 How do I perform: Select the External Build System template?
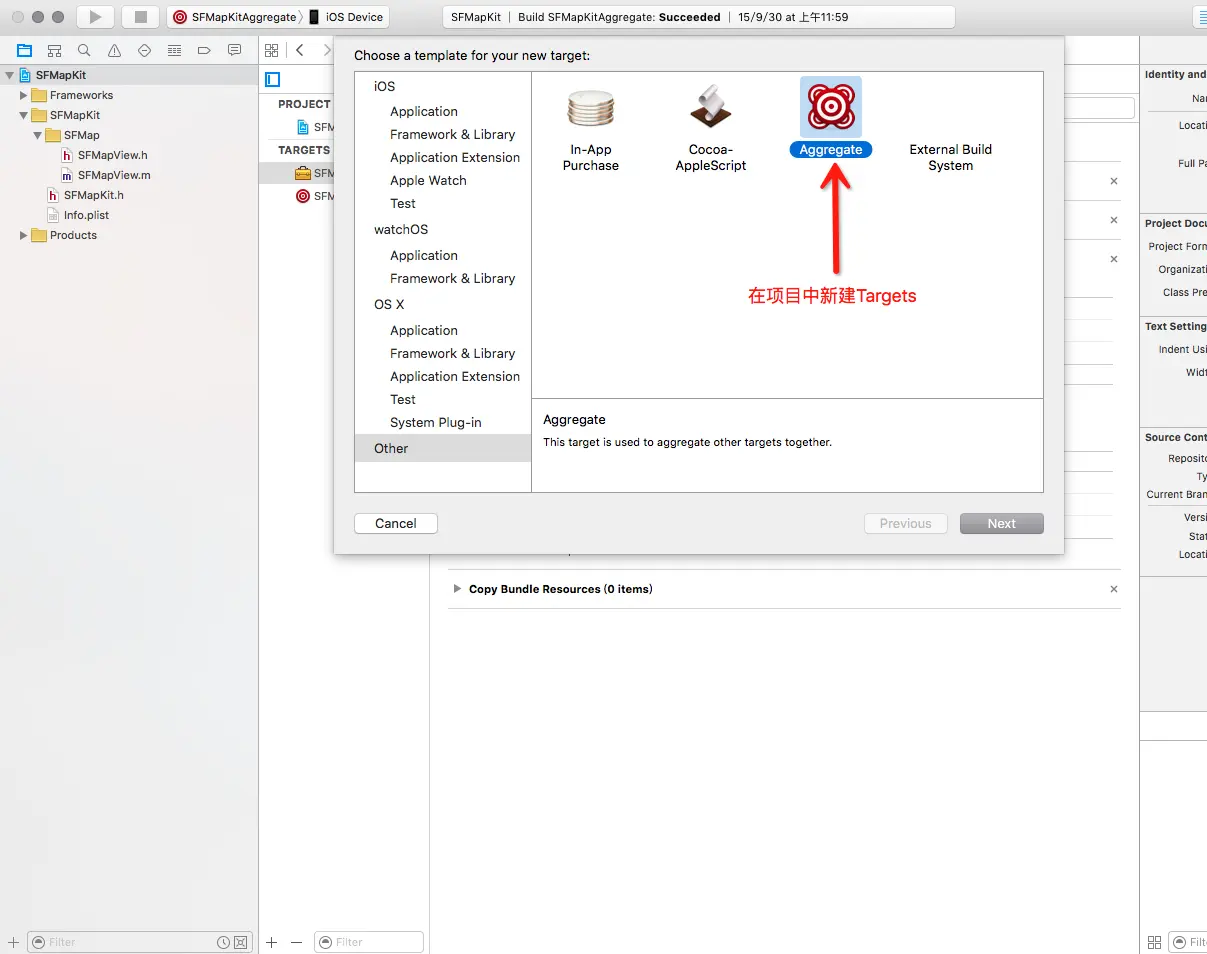951,157
